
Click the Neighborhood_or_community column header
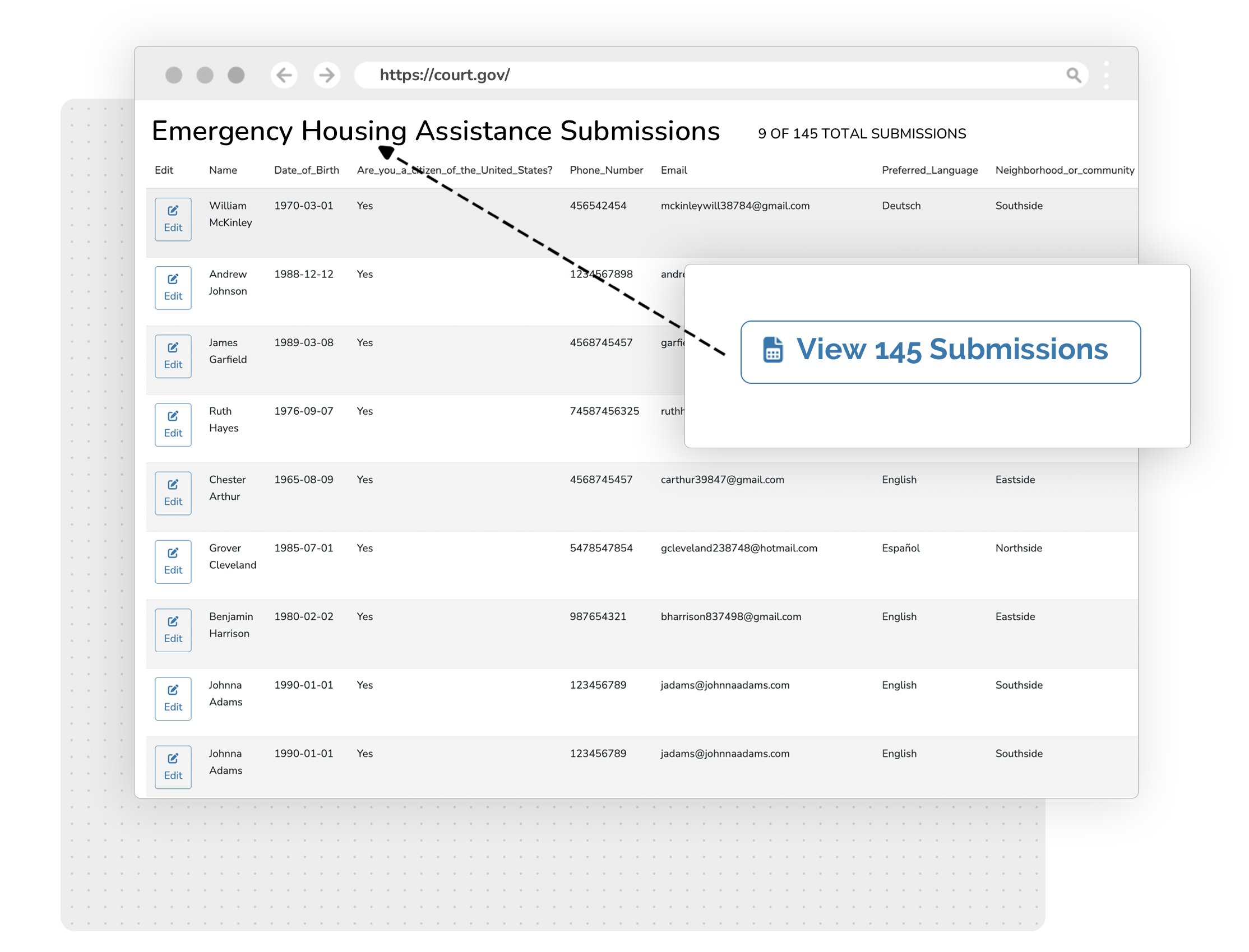[x=1064, y=170]
